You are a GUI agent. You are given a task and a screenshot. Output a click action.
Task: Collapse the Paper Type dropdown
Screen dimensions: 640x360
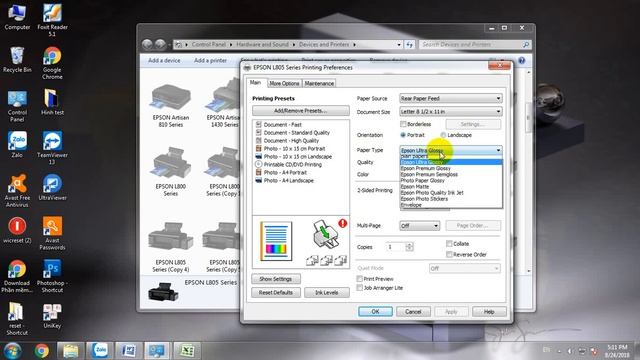click(x=498, y=150)
